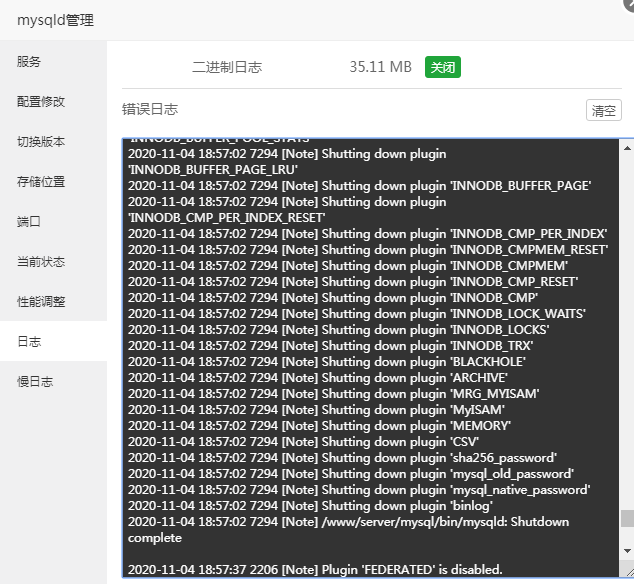Click log line with 'mysql_old_password'
Image resolution: width=634 pixels, height=584 pixels.
(351, 474)
